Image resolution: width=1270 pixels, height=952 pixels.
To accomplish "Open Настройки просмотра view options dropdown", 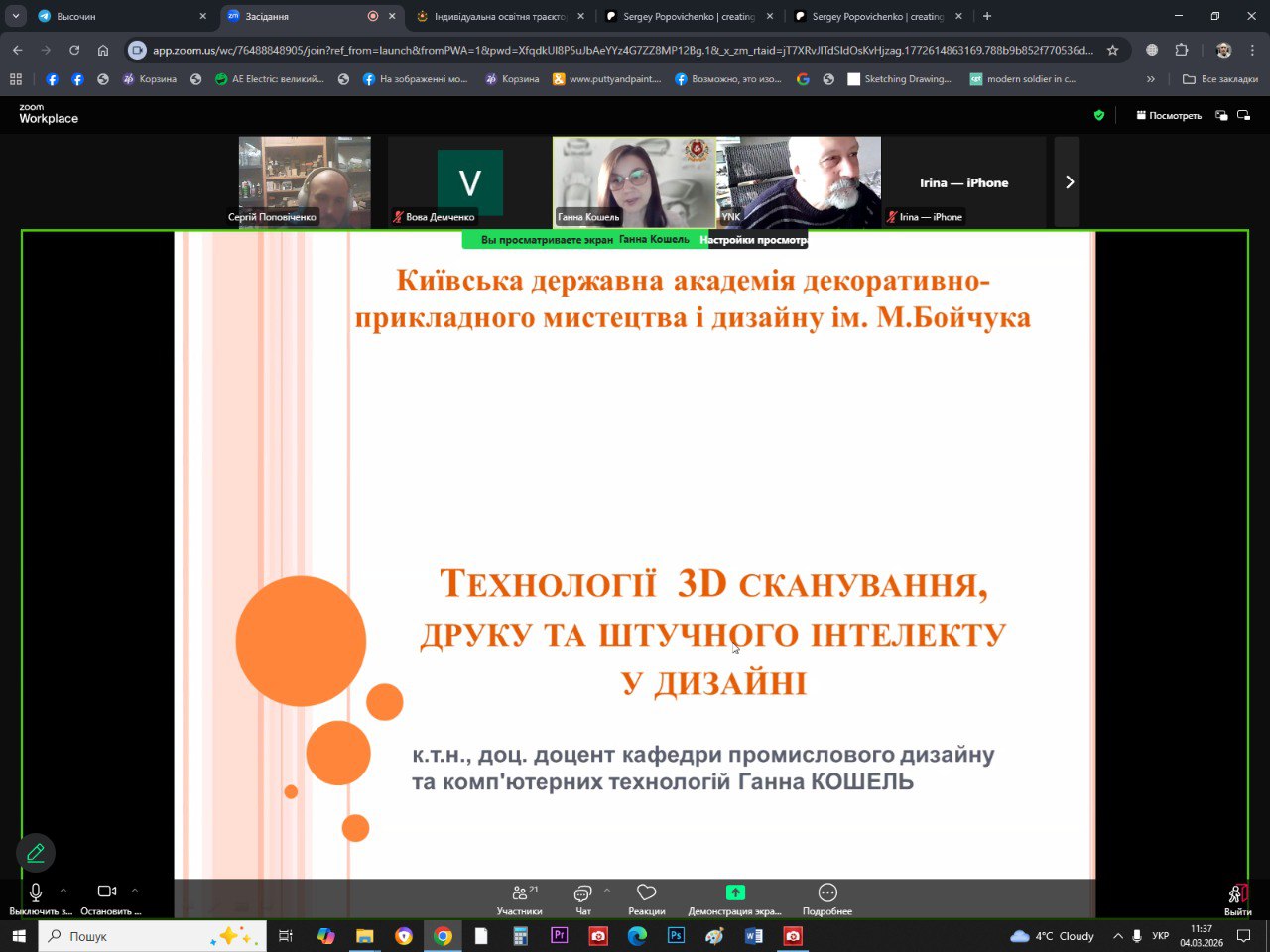I will (752, 240).
